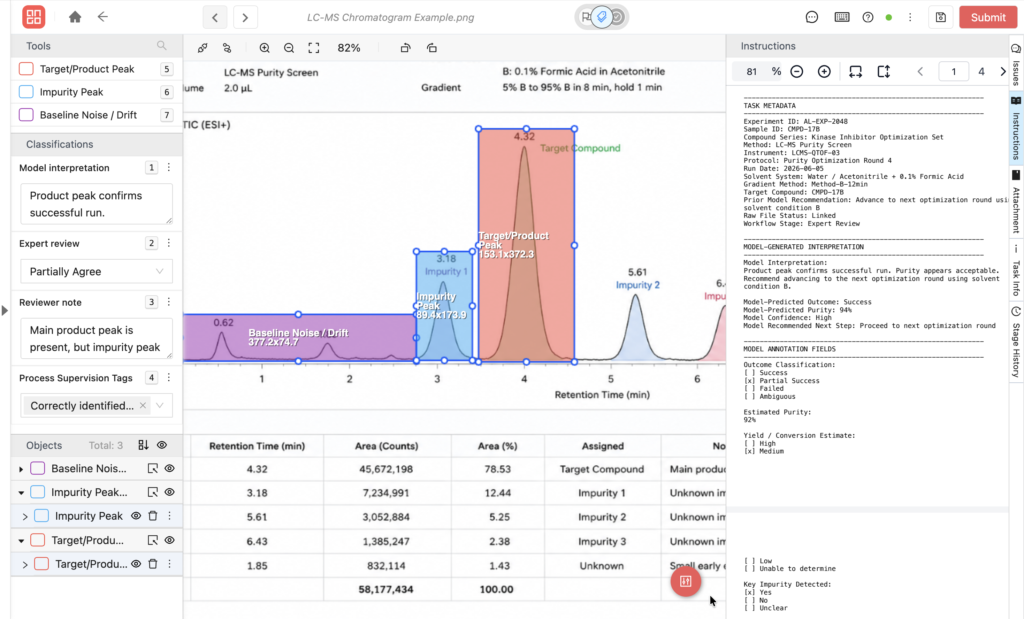Go to previous task with left chevron

(215, 18)
